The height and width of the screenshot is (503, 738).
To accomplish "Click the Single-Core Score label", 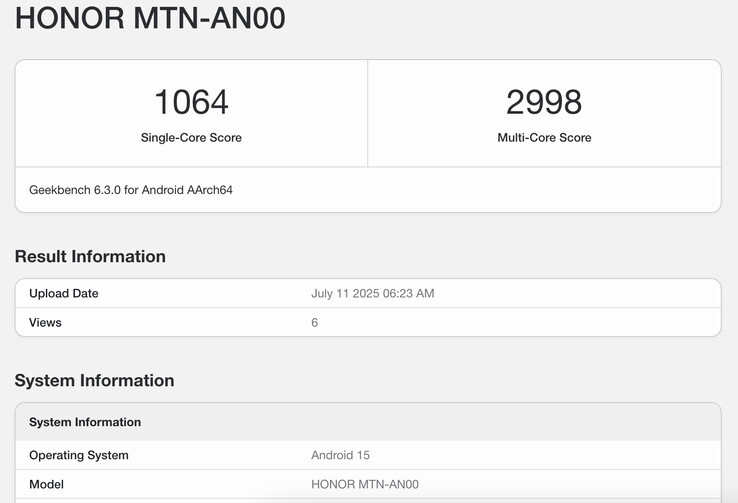I will point(191,138).
